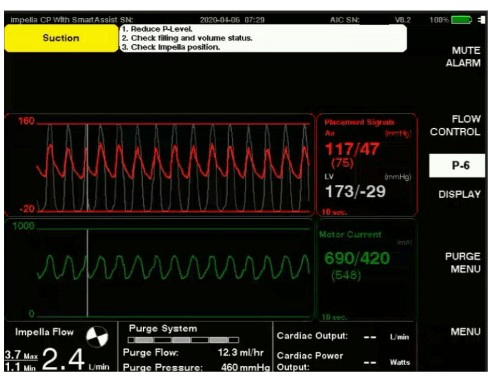This screenshot has height=384, width=489.
Task: Open the FLOW CONTROL menu
Action: 455,125
